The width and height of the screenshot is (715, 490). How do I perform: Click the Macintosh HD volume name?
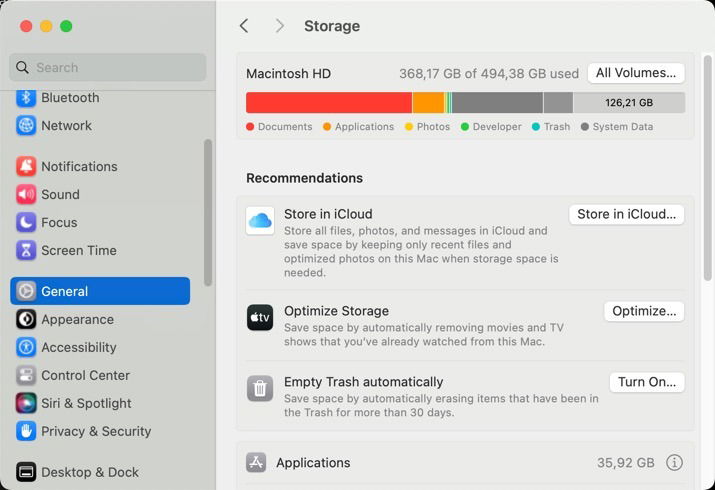pos(289,74)
